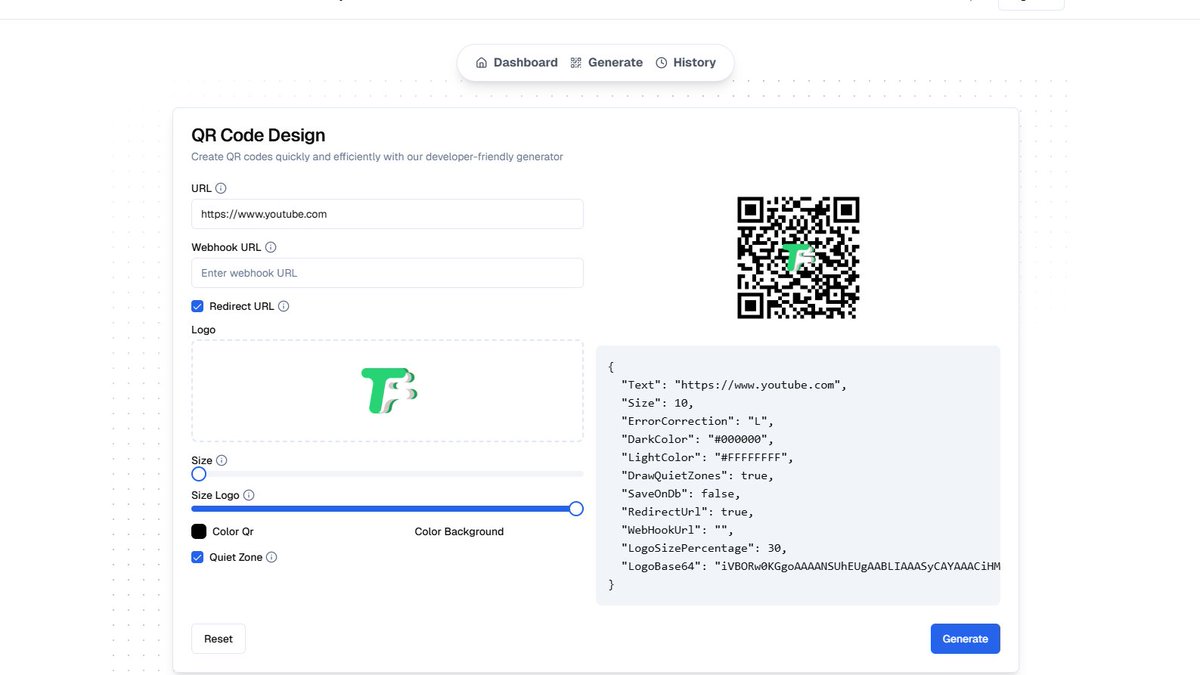
Task: Uncheck the Redirect URL checkbox
Action: (198, 306)
